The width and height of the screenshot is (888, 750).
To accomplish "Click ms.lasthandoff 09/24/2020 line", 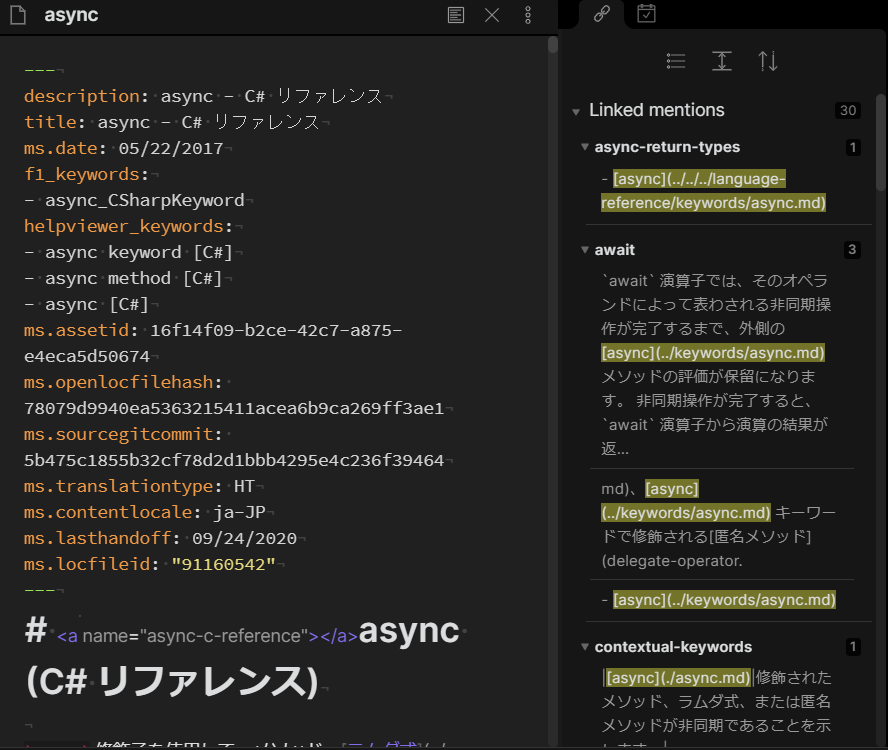I will 160,539.
